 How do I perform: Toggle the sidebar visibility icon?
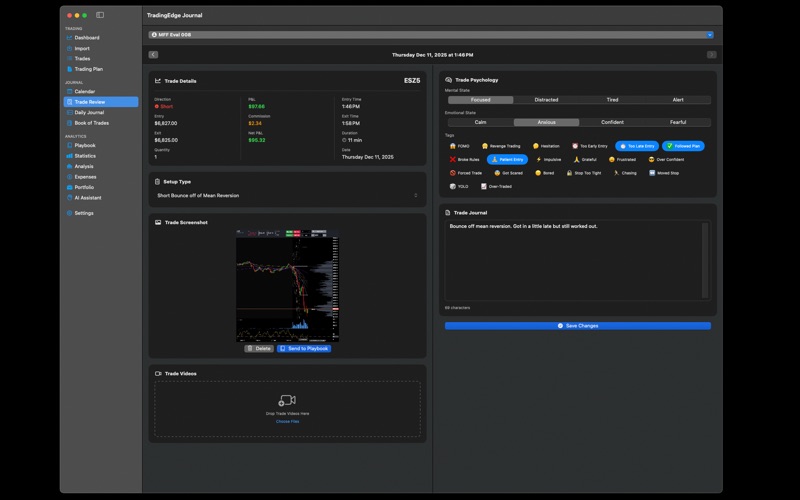[100, 15]
